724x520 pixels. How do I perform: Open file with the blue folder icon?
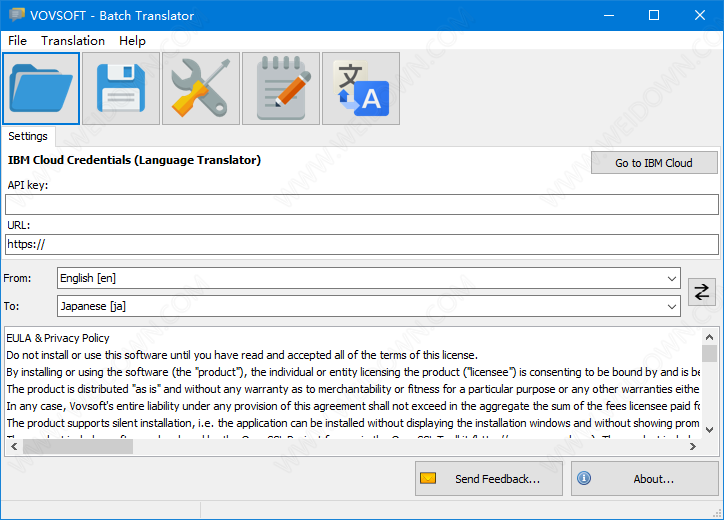41,88
